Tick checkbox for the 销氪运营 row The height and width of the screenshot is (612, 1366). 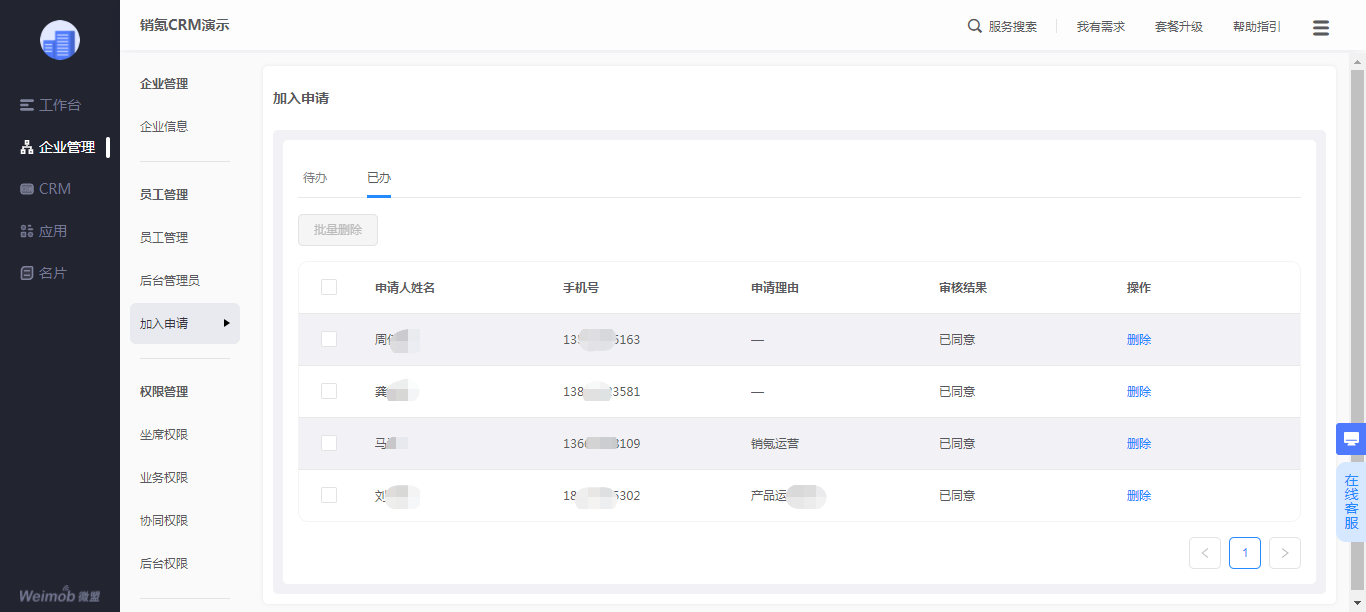pyautogui.click(x=329, y=443)
